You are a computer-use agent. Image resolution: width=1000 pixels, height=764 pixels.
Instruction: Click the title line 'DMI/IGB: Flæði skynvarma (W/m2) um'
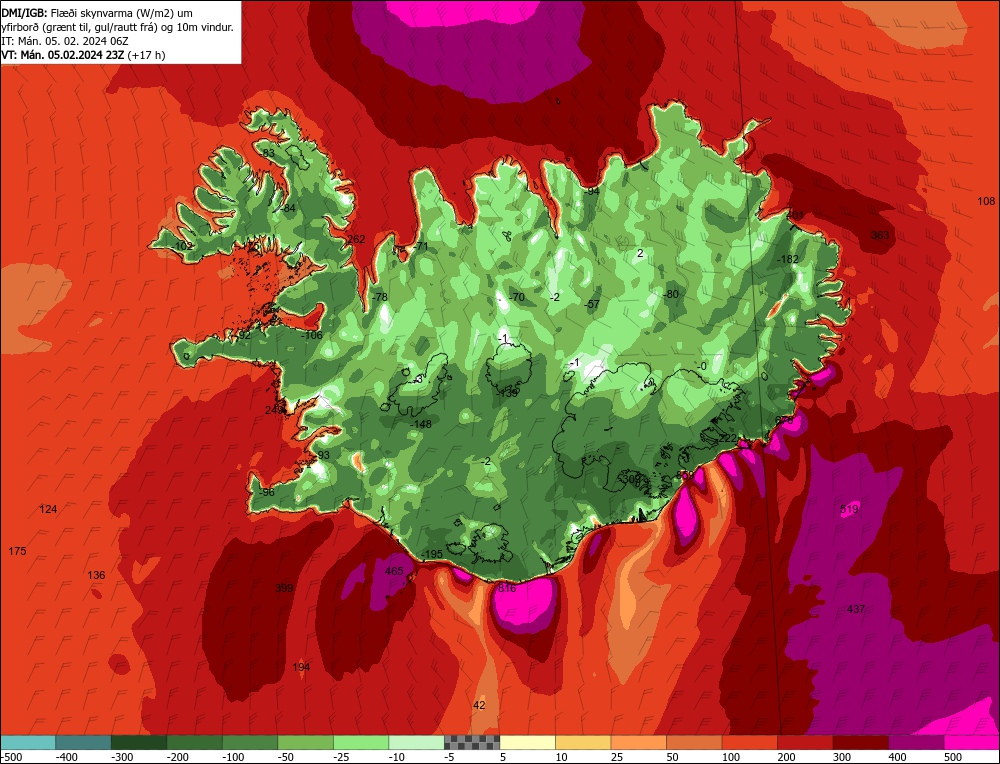[x=97, y=13]
